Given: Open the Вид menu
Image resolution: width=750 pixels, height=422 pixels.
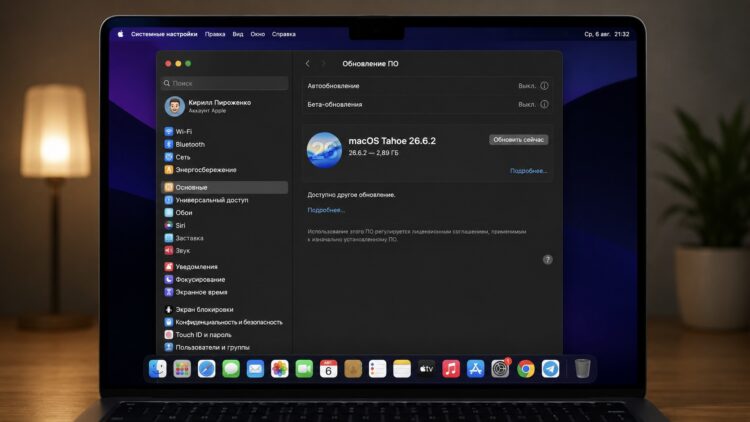Looking at the screenshot, I should pos(238,34).
